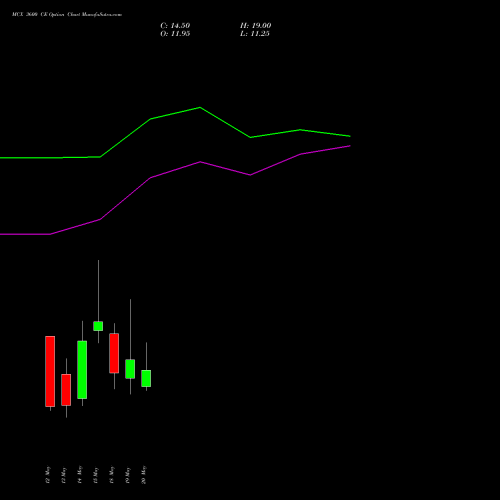The image size is (500, 500).
Task: Click the opening price value O: 11.95
Action: 175,34
